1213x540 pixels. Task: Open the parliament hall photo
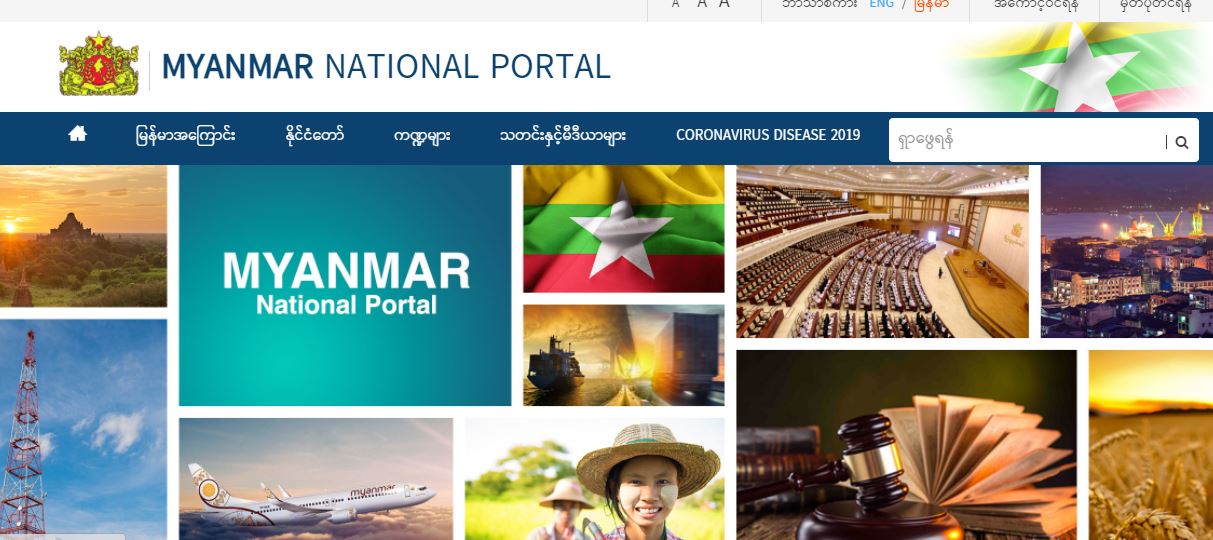pyautogui.click(x=881, y=251)
